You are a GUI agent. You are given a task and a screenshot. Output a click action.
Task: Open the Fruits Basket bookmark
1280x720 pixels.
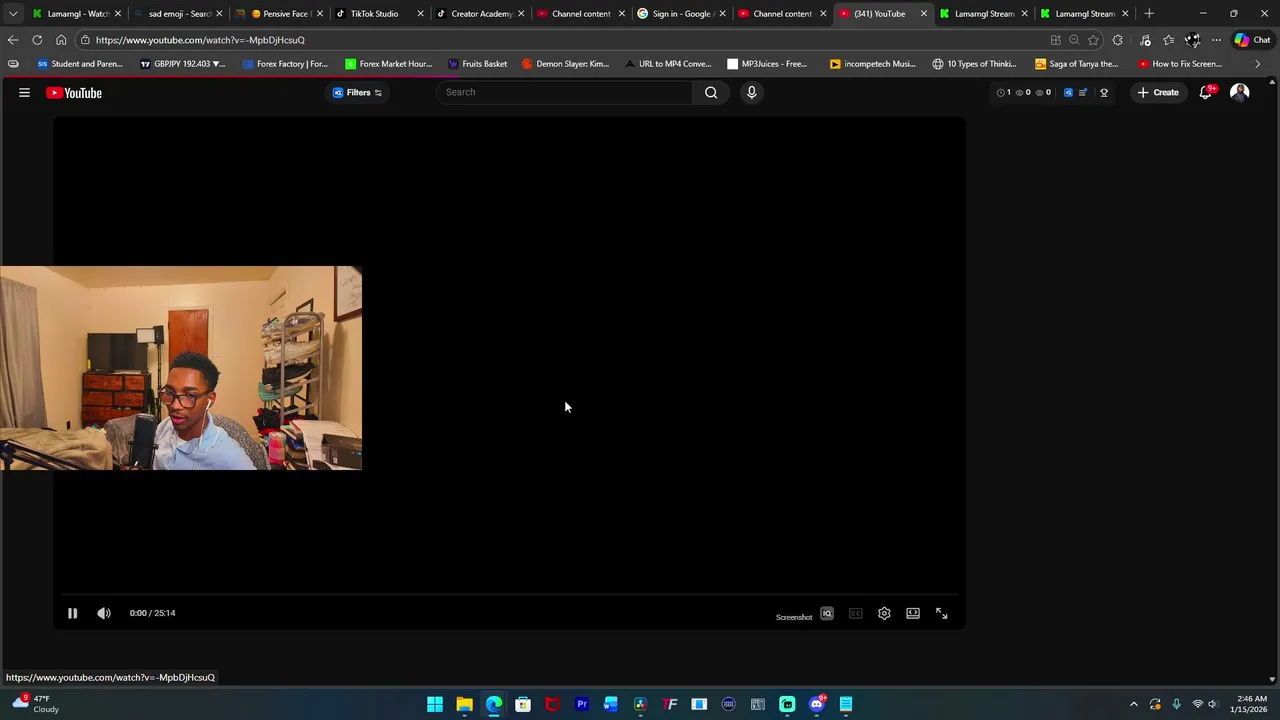point(477,64)
